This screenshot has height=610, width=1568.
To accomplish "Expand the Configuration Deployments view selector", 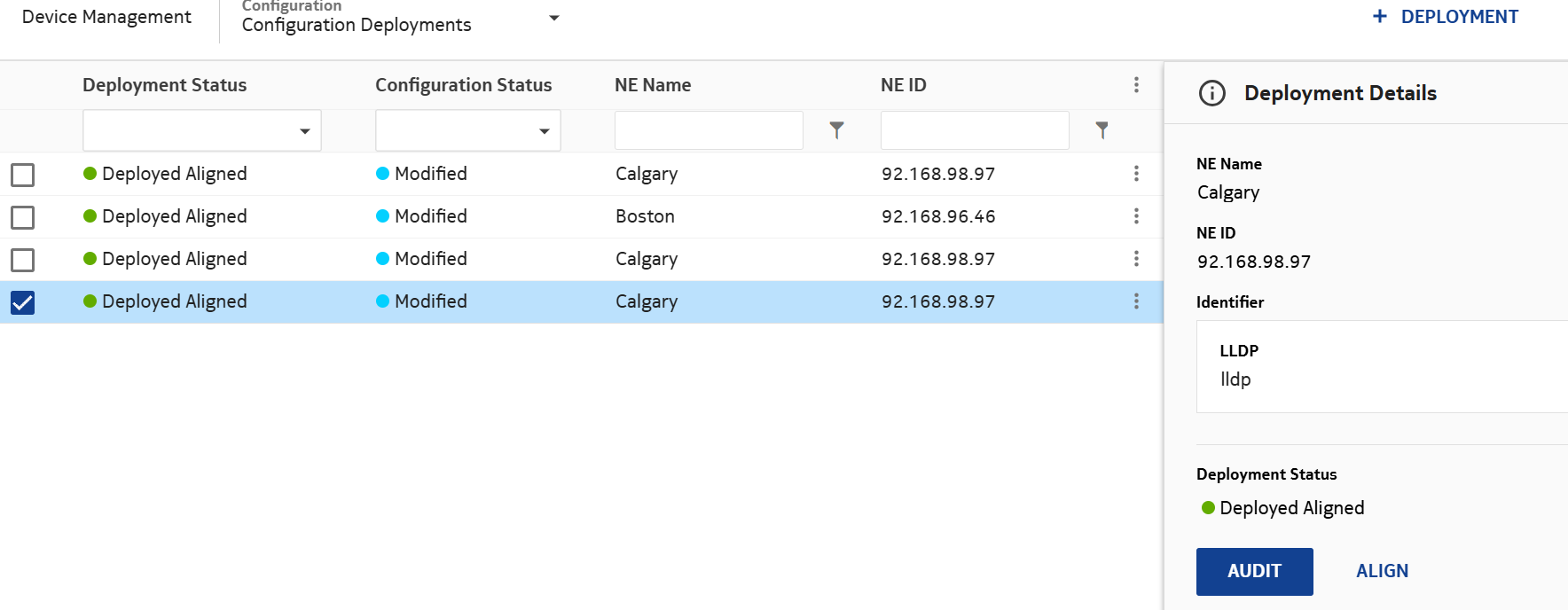I will click(553, 18).
